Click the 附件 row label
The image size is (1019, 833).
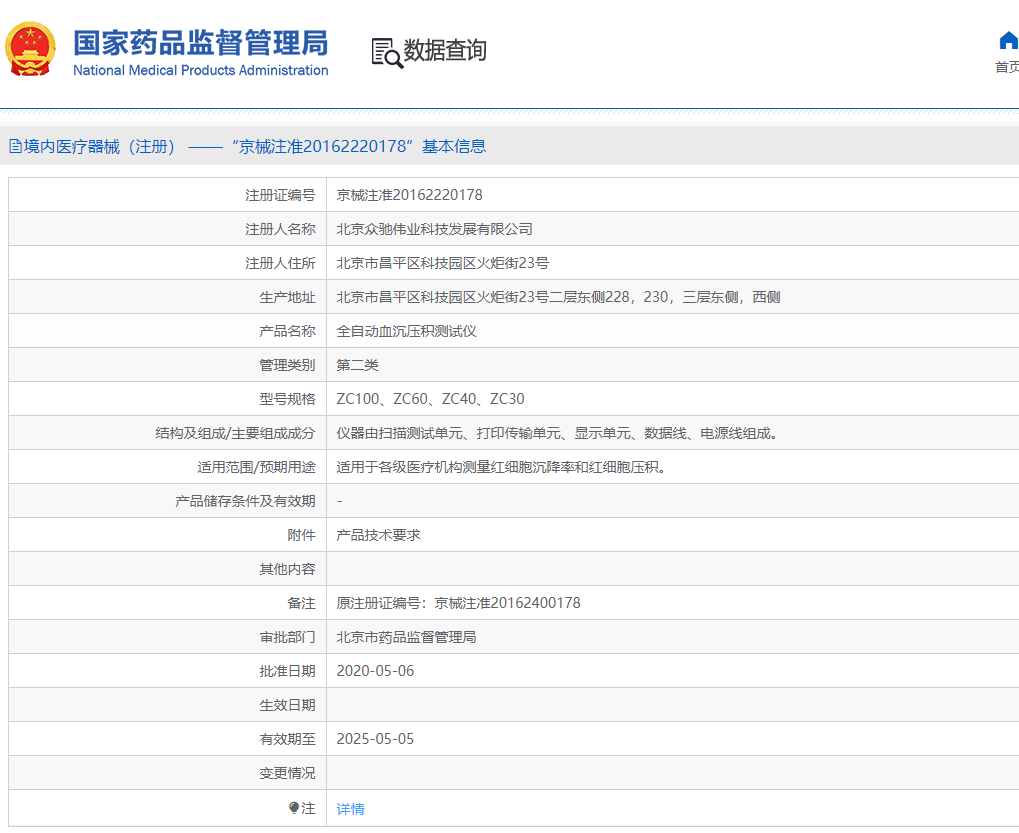click(302, 535)
